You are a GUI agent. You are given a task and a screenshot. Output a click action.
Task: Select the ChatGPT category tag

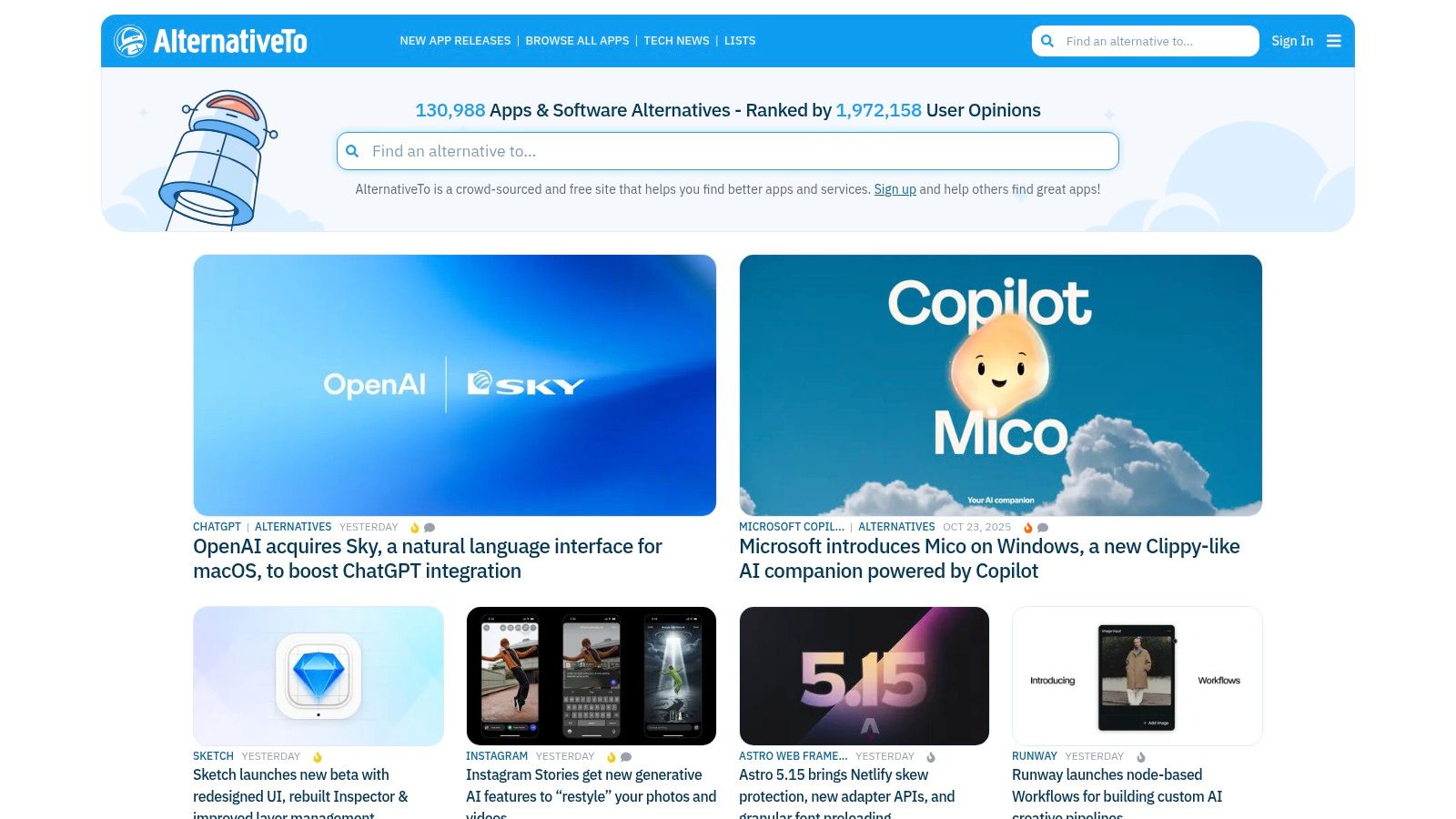pos(217,527)
